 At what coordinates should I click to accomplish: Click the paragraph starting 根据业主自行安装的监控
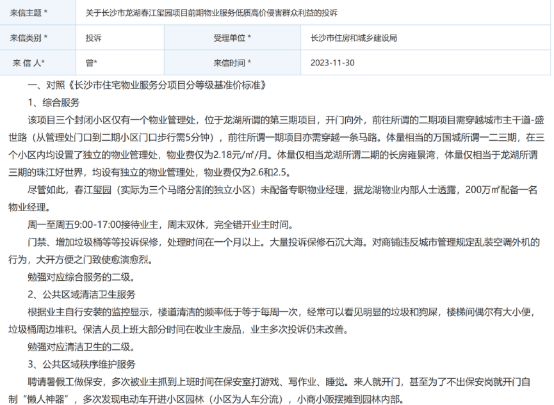click(x=272, y=321)
